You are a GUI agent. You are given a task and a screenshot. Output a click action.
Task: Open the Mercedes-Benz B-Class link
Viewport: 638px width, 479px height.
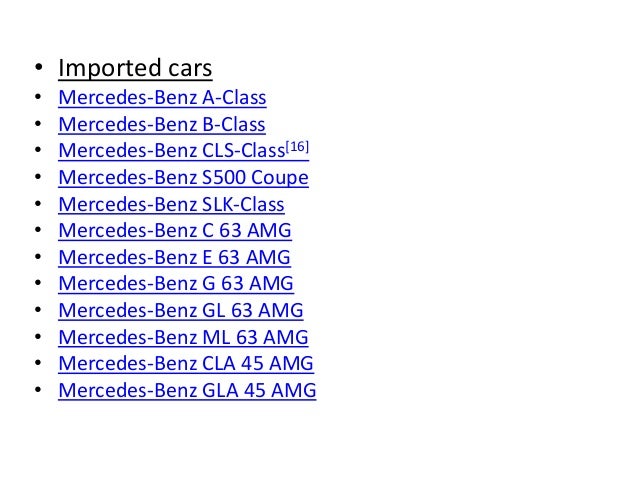point(162,125)
